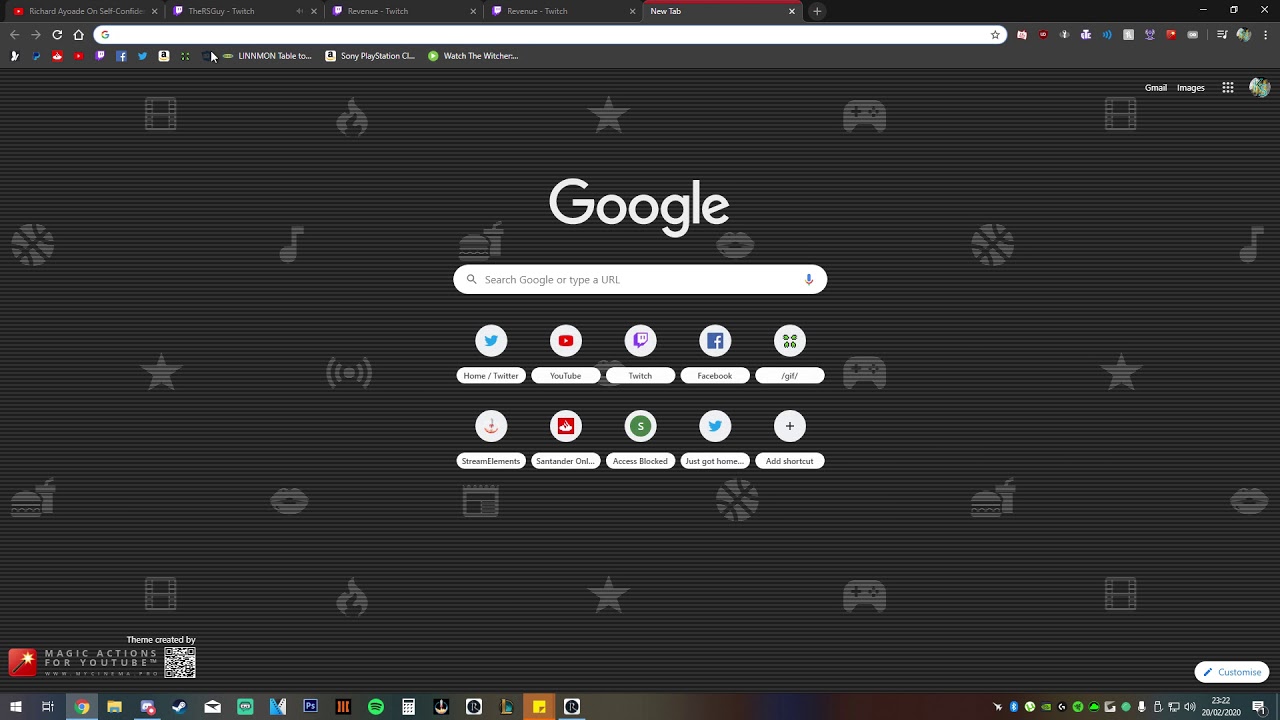Open the media controls music-note icon
This screenshot has height=720, width=1280.
[1222, 35]
